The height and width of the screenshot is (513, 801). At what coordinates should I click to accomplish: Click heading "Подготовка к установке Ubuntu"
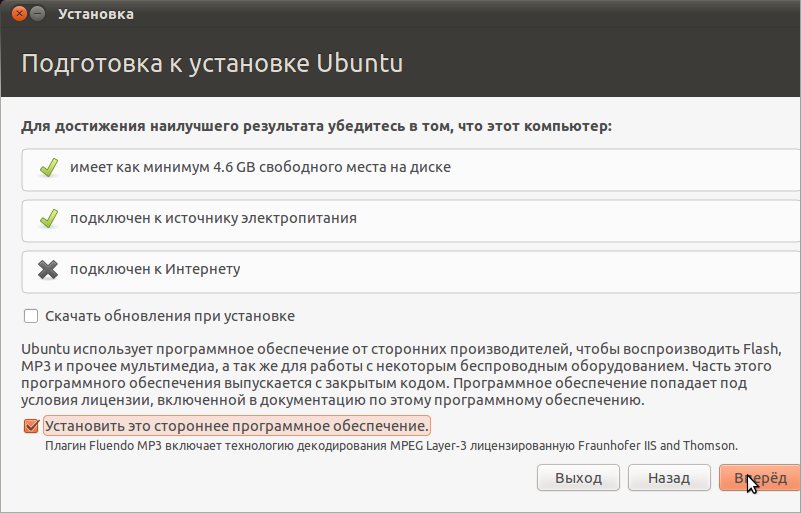[213, 63]
